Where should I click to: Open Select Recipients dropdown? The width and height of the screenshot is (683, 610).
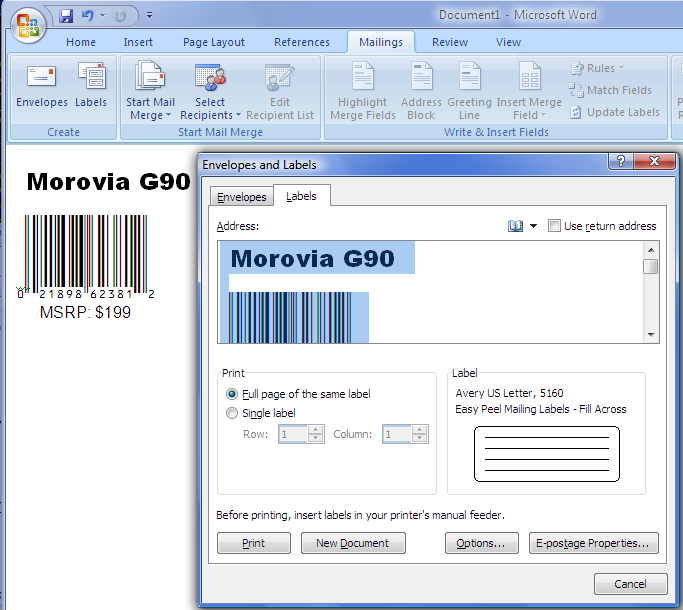(210, 91)
